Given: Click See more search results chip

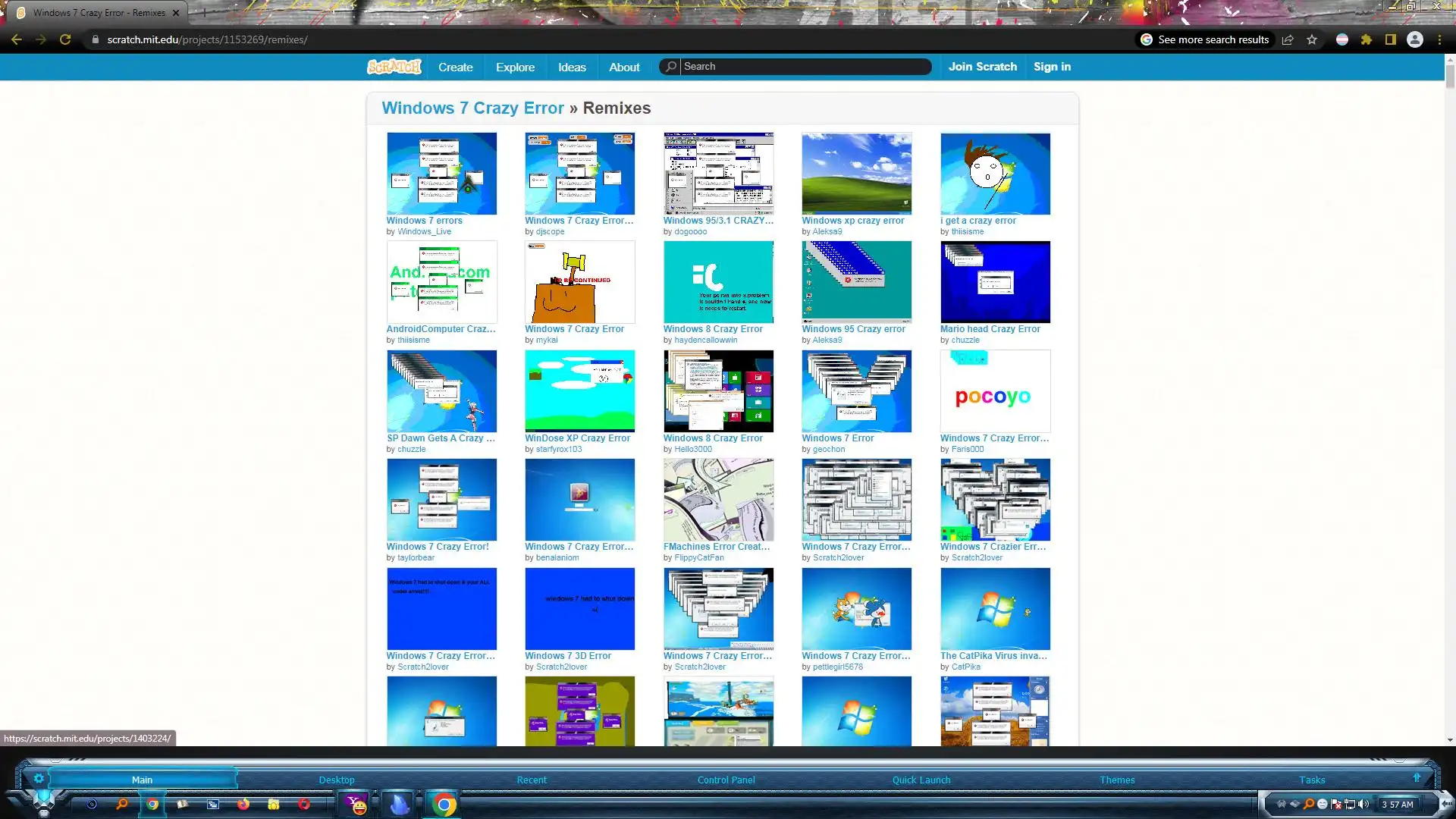Looking at the screenshot, I should [x=1205, y=39].
